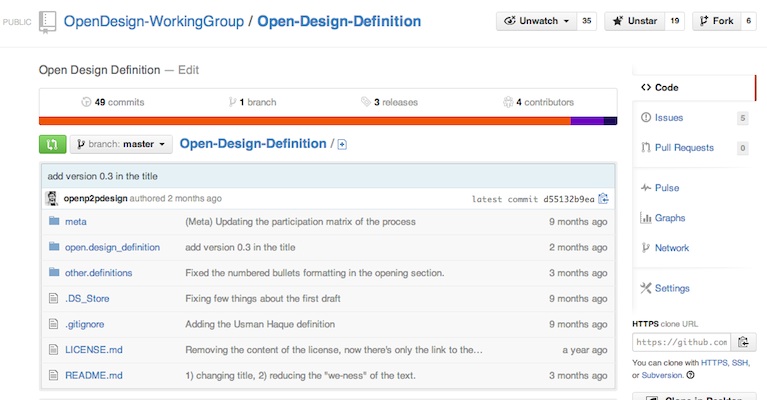767x400 pixels.
Task: Click the meta folder icon
Action: (x=54, y=221)
